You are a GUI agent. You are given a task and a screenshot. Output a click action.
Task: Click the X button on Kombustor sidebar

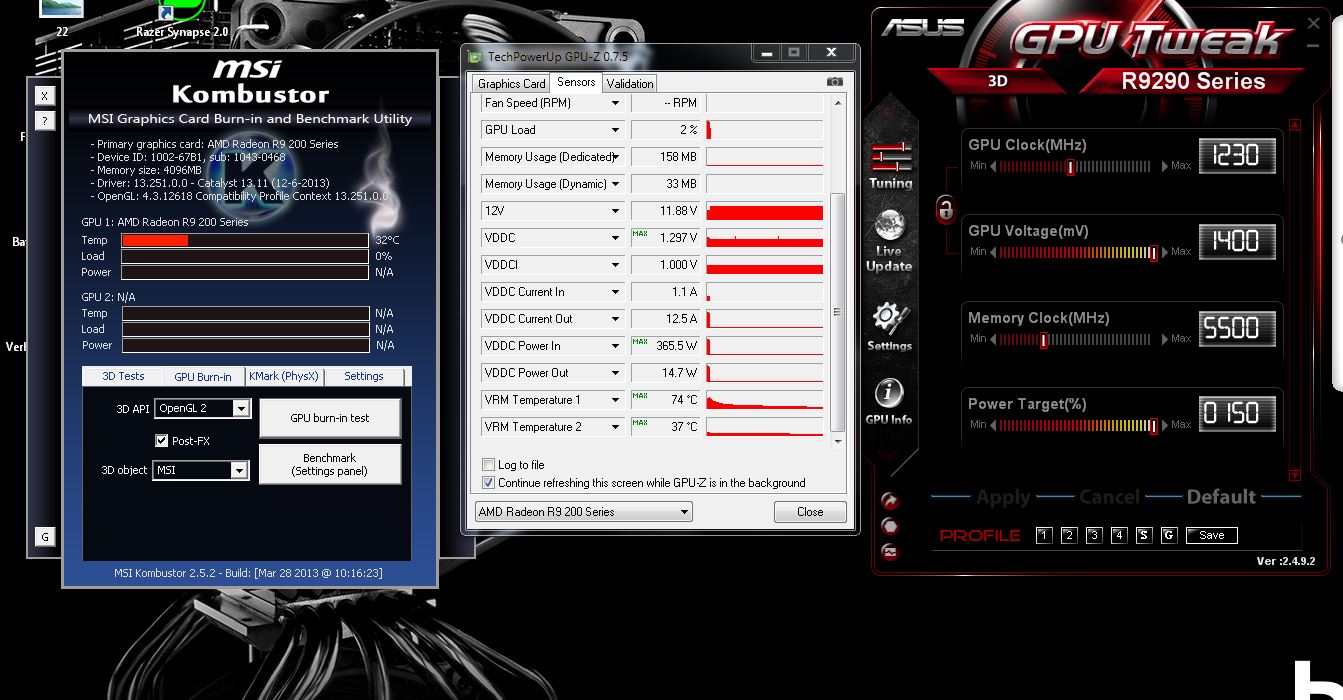pyautogui.click(x=44, y=96)
